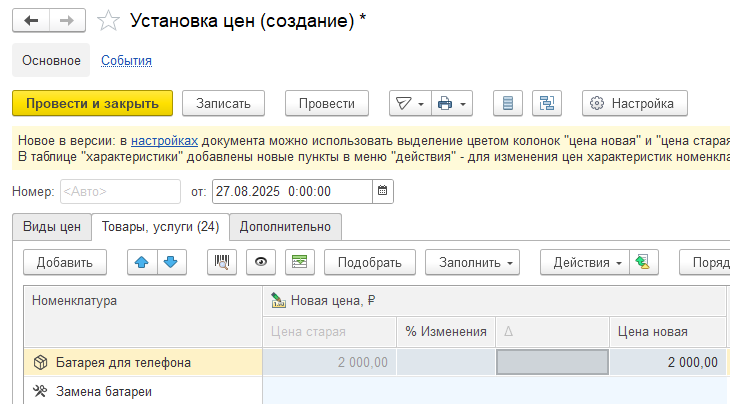The width and height of the screenshot is (730, 404).
Task: Click the Записать button
Action: pyautogui.click(x=223, y=103)
